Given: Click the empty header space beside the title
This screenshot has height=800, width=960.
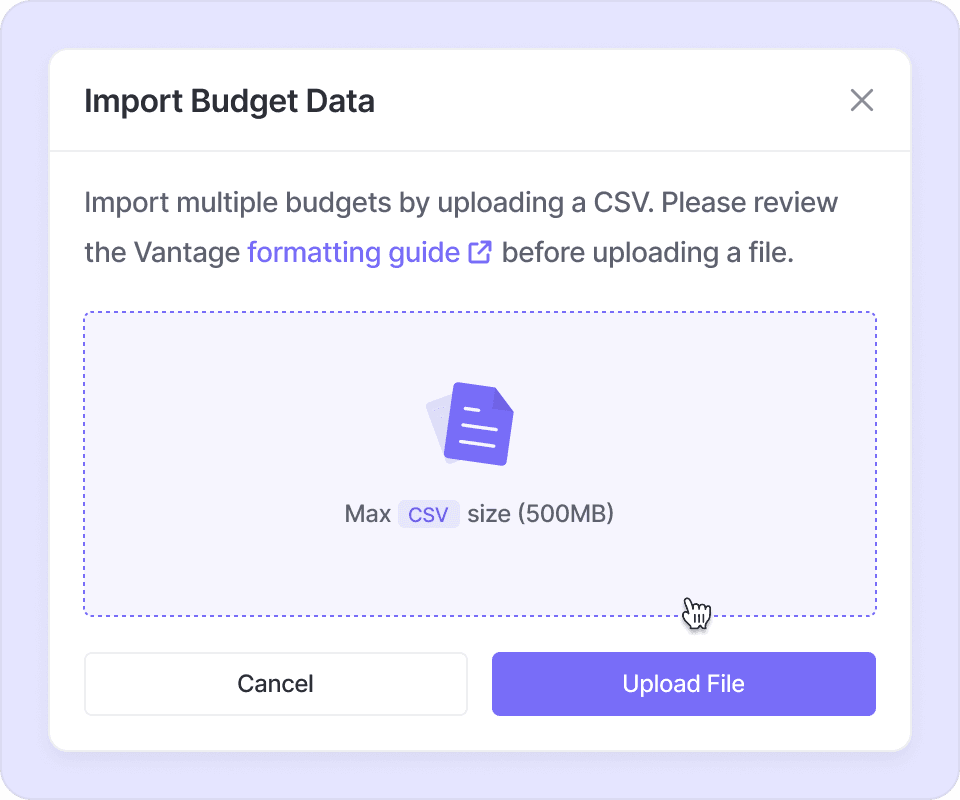Looking at the screenshot, I should coord(600,101).
